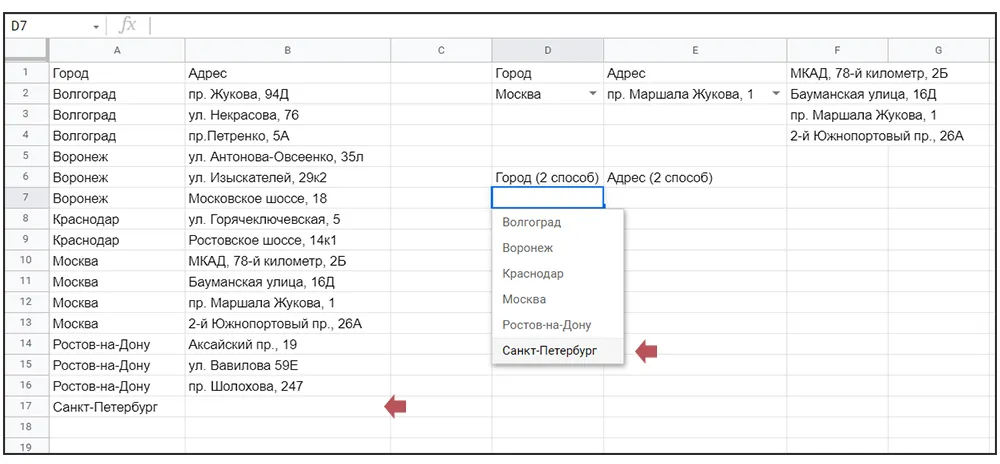Image resolution: width=1000 pixels, height=464 pixels.
Task: Select column B header
Action: (287, 51)
